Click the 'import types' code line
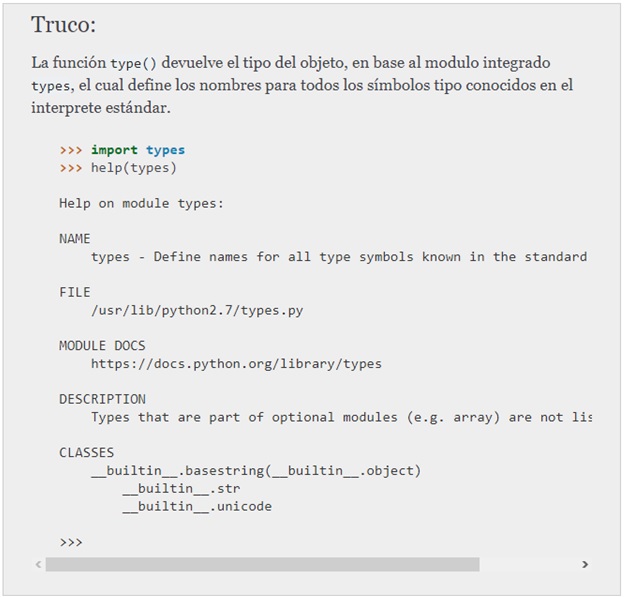Image resolution: width=624 pixels, height=597 pixels. tap(137, 150)
